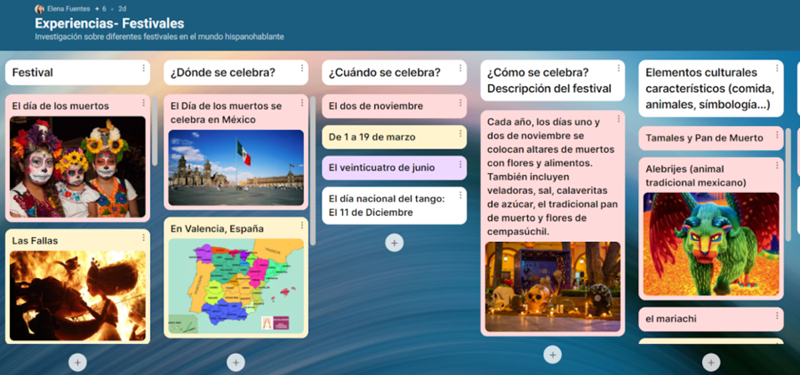This screenshot has height=375, width=800.
Task: Click the Festival column scrollbar
Action: (x=155, y=130)
